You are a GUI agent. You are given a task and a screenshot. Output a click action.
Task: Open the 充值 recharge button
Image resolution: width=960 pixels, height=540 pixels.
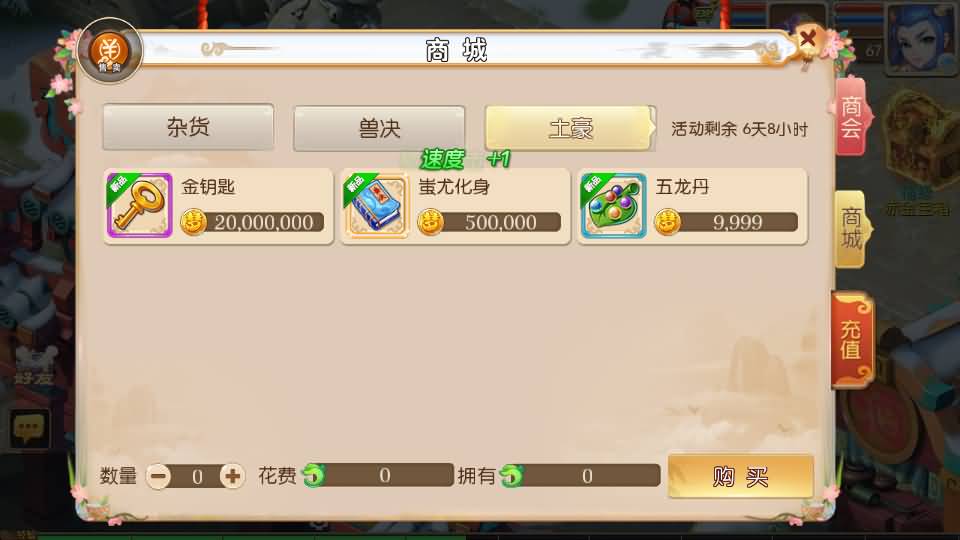coord(852,340)
